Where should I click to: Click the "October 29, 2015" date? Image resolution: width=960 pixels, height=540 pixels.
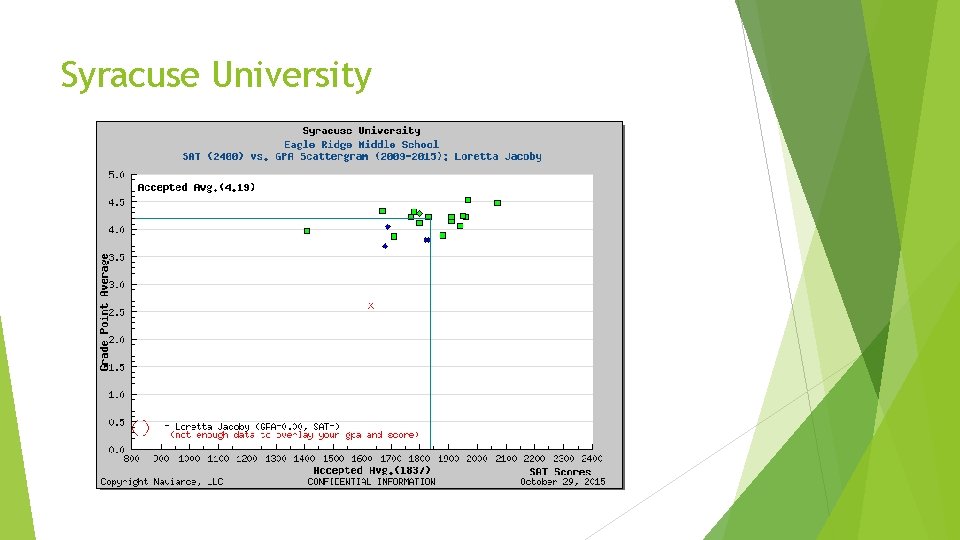pos(563,482)
